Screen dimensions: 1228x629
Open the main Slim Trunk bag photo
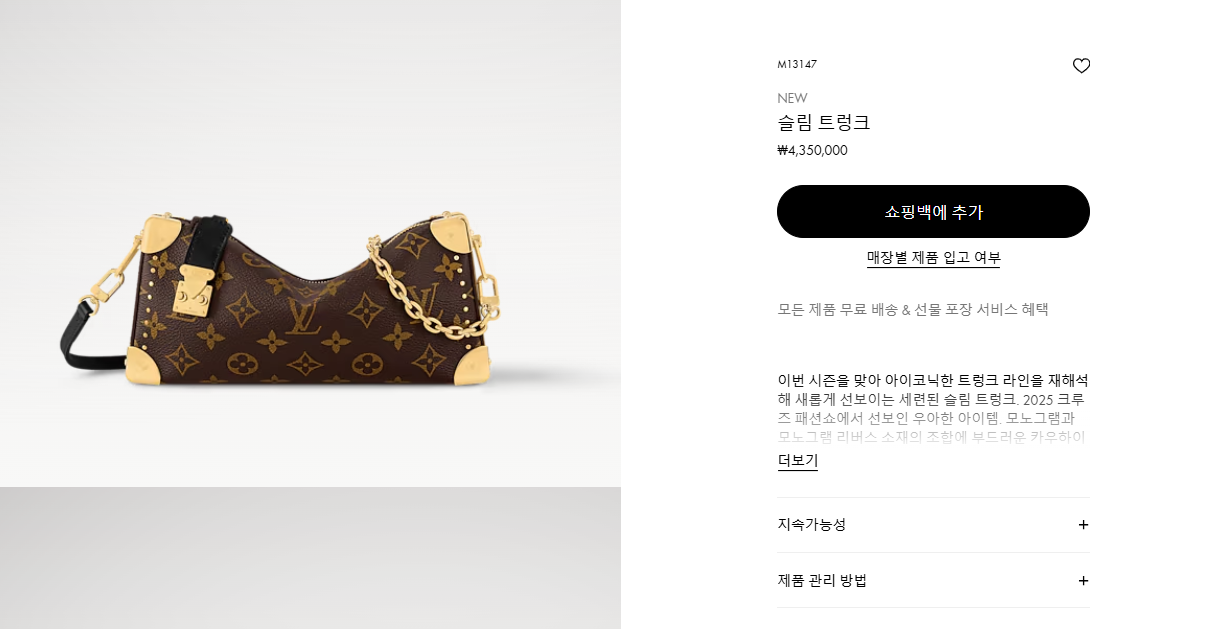click(x=310, y=243)
